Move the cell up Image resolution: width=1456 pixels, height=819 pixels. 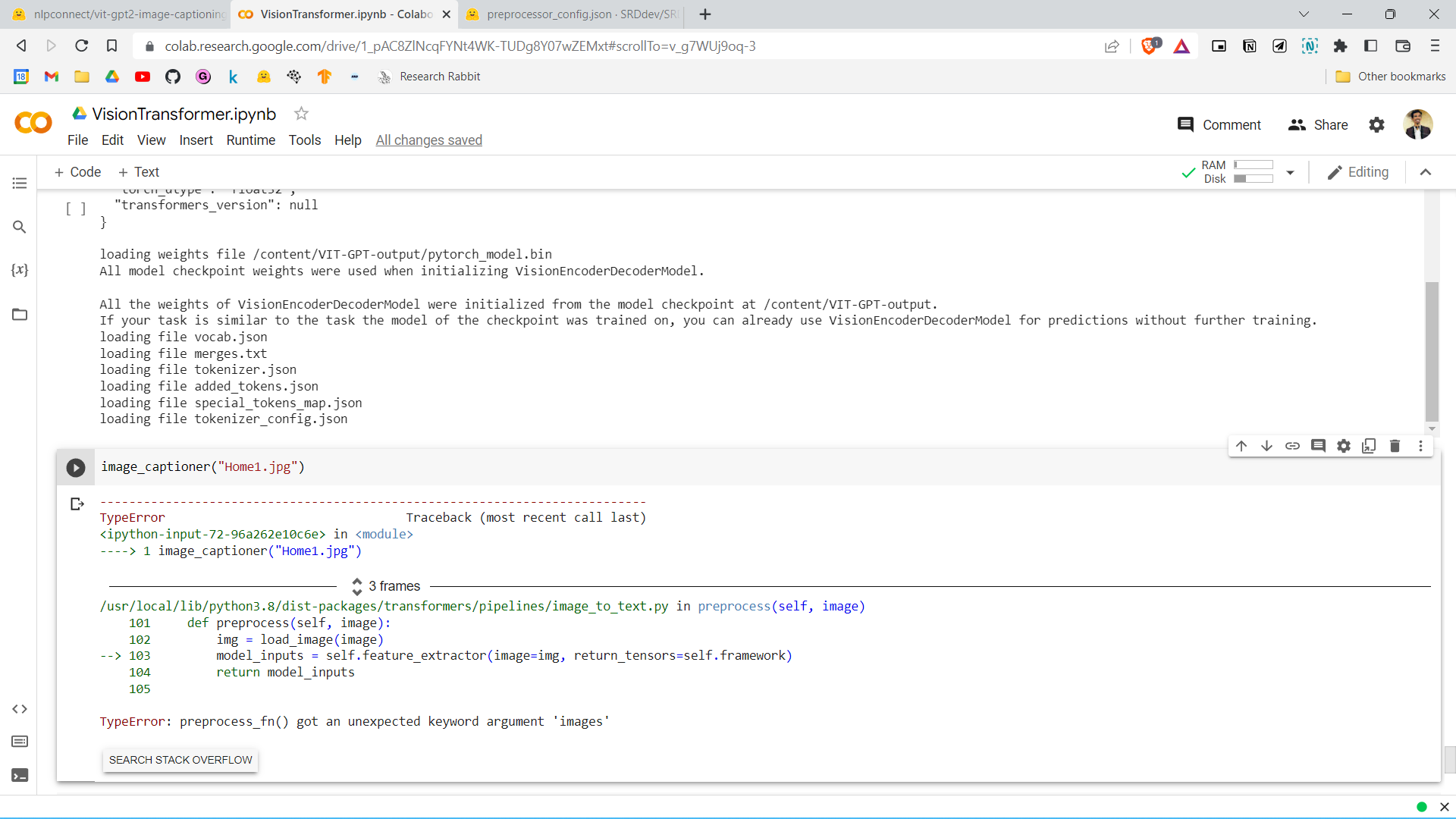pyautogui.click(x=1241, y=446)
